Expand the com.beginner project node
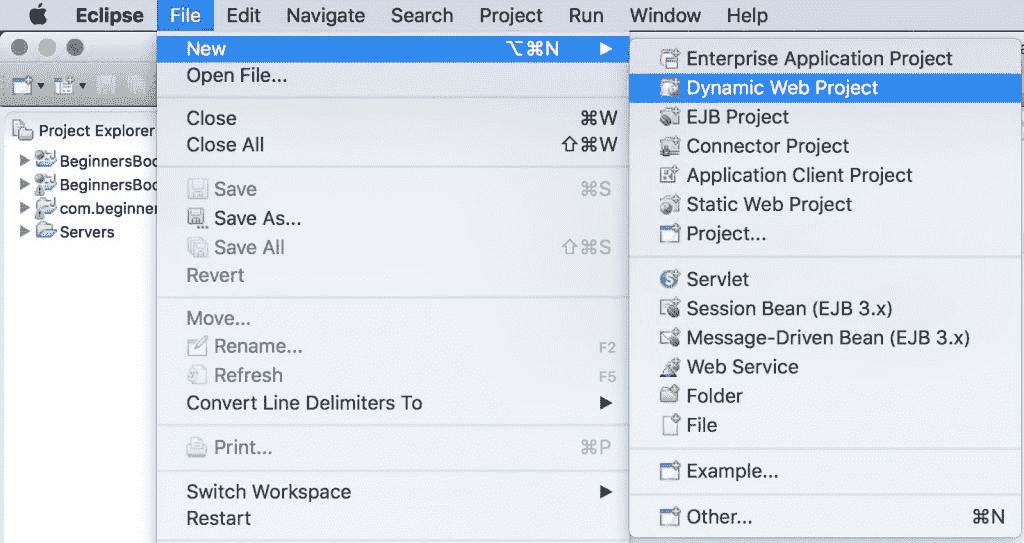 click(24, 208)
